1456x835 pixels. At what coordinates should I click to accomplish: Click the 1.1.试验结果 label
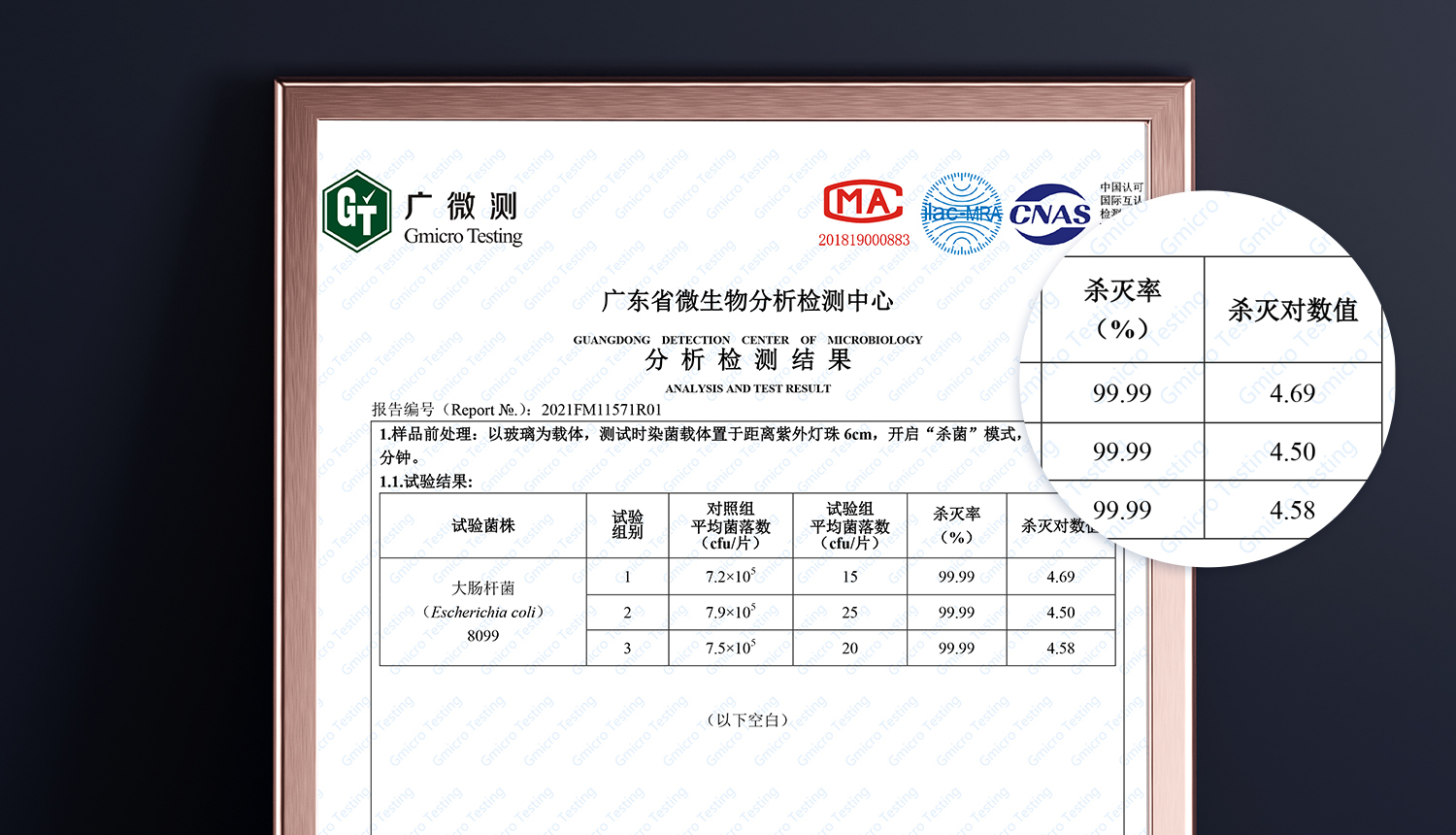click(426, 482)
